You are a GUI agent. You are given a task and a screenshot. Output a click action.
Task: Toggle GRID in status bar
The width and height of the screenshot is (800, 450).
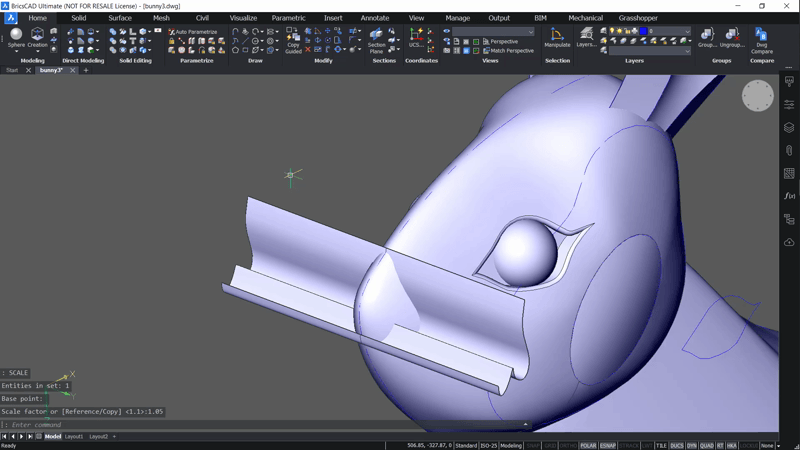pos(550,445)
